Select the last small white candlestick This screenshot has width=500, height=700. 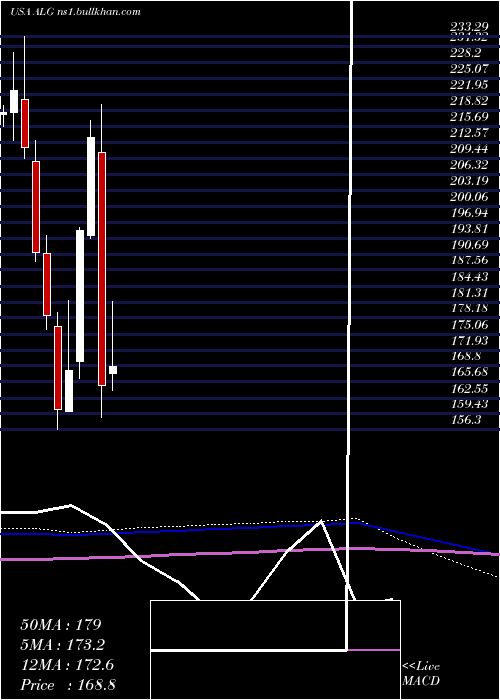[113, 370]
